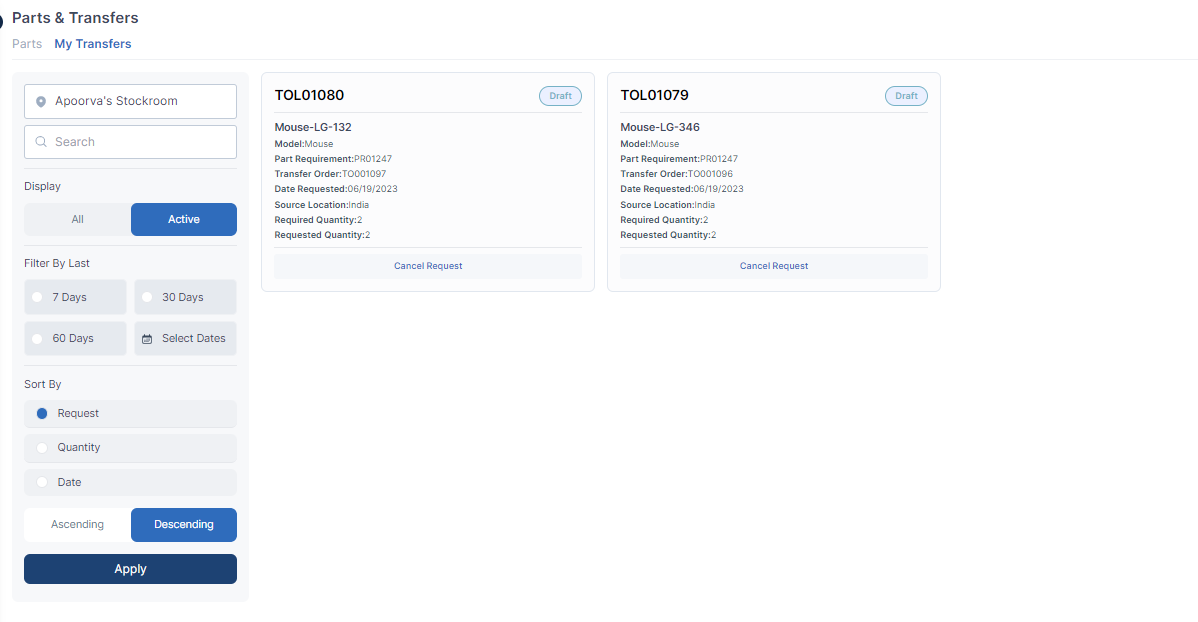The height and width of the screenshot is (622, 1198).
Task: Choose Descending sort order
Action: 184,525
